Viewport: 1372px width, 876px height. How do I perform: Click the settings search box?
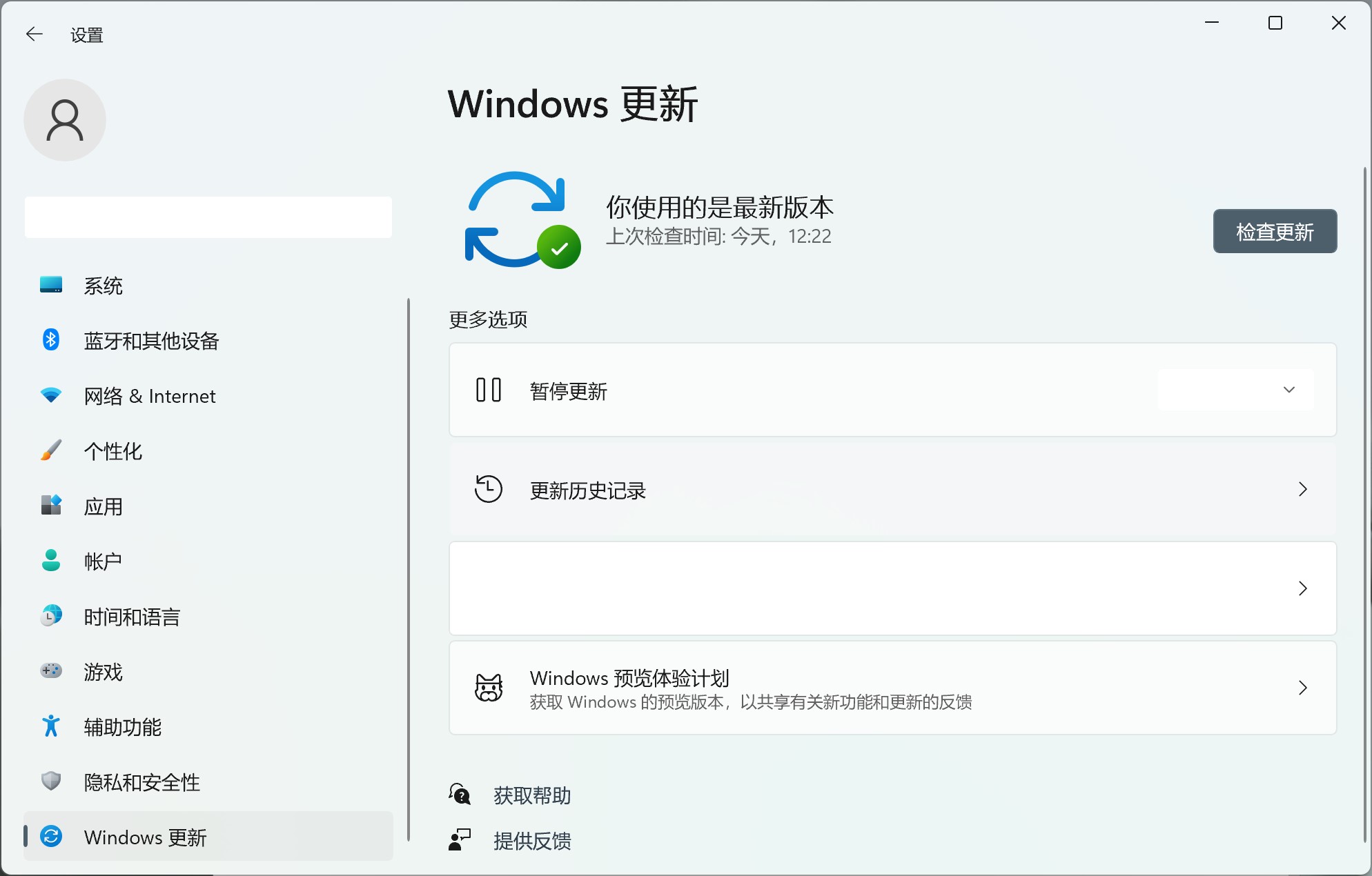pos(208,217)
